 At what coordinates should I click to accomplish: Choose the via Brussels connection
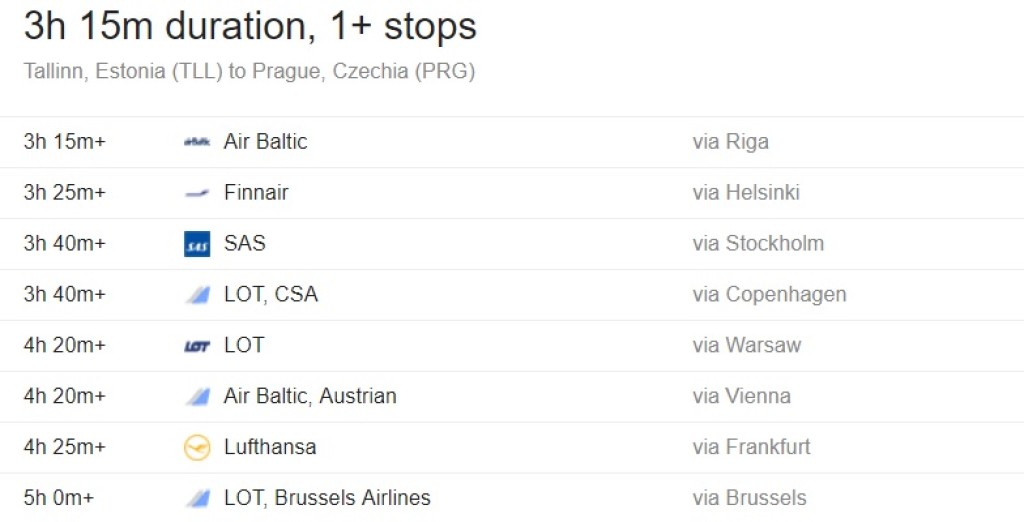749,498
